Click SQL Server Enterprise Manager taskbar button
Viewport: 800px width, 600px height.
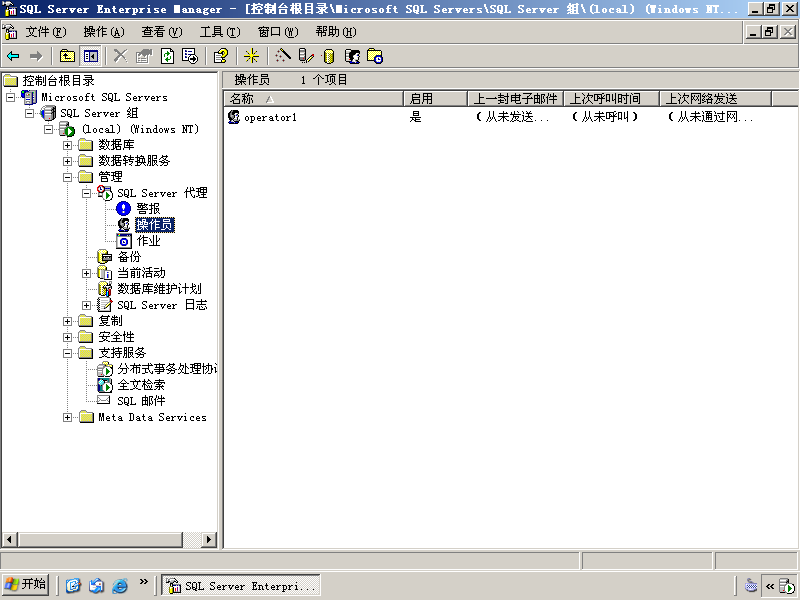(241, 585)
